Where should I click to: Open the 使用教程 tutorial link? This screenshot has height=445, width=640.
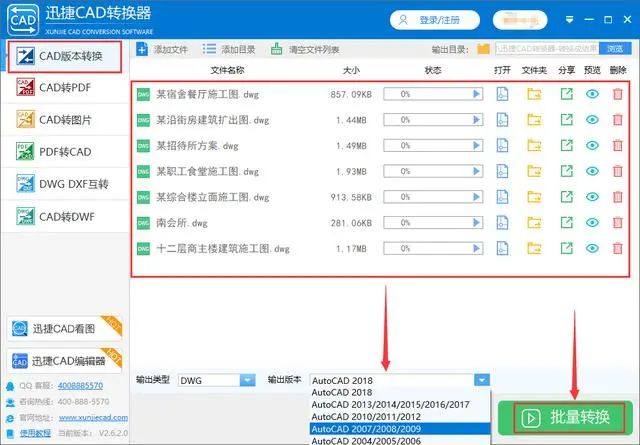(x=35, y=433)
